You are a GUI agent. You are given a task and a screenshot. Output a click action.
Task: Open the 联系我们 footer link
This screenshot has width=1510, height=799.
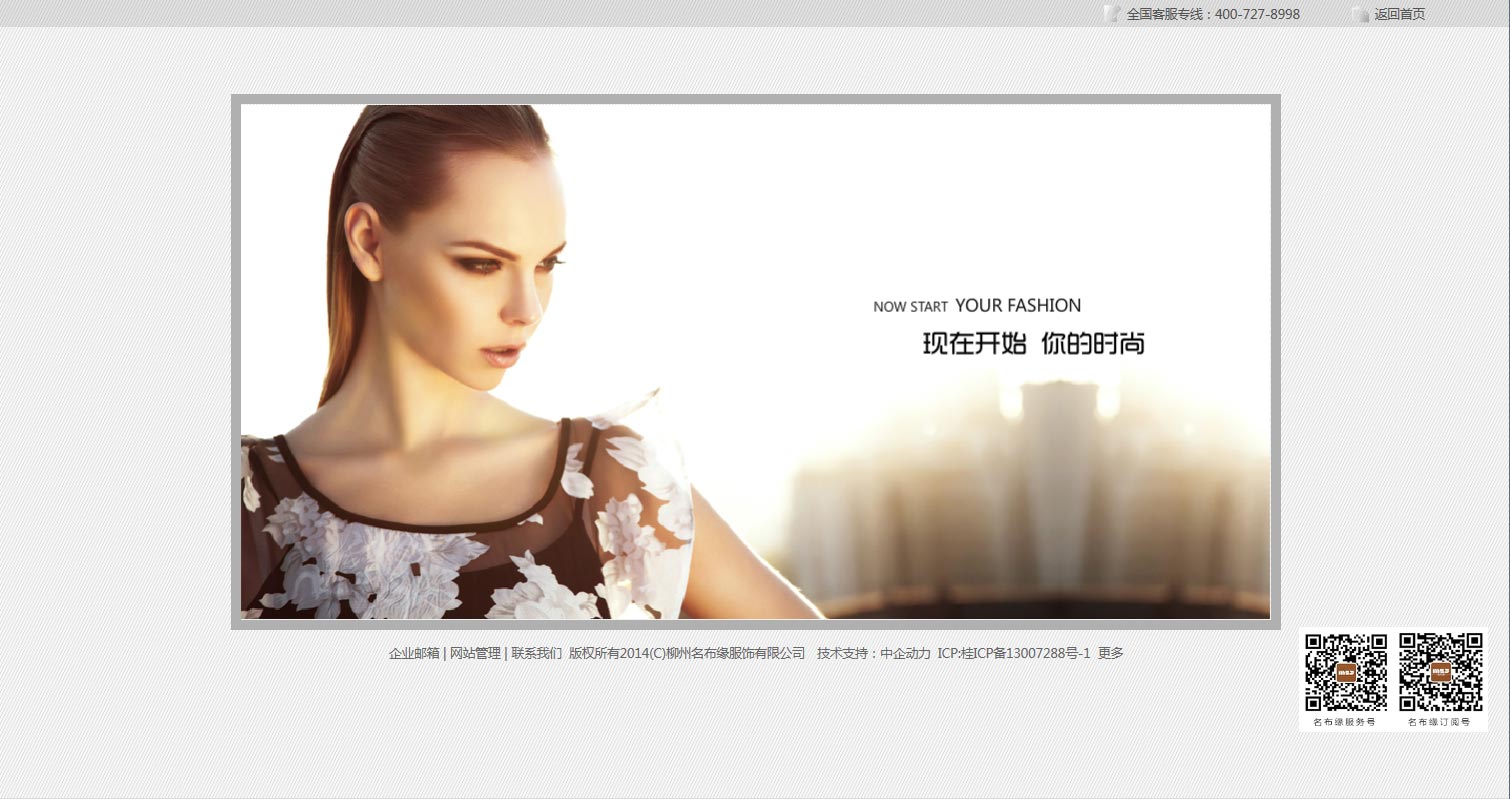point(536,653)
